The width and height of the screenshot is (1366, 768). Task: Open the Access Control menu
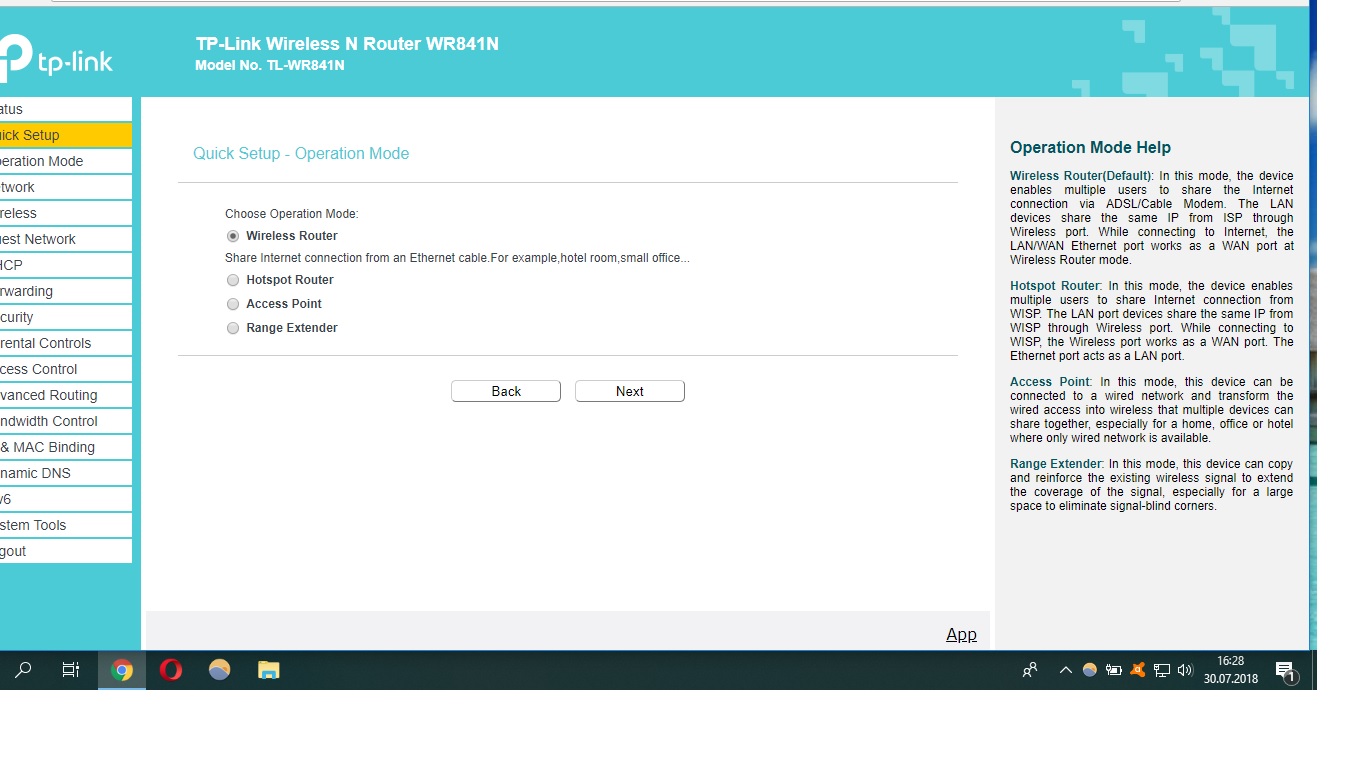pos(66,369)
